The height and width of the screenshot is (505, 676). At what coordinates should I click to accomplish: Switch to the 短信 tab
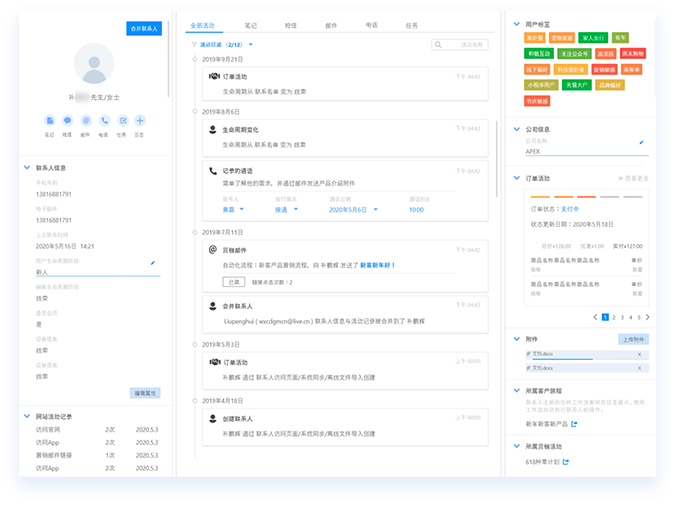click(x=291, y=25)
